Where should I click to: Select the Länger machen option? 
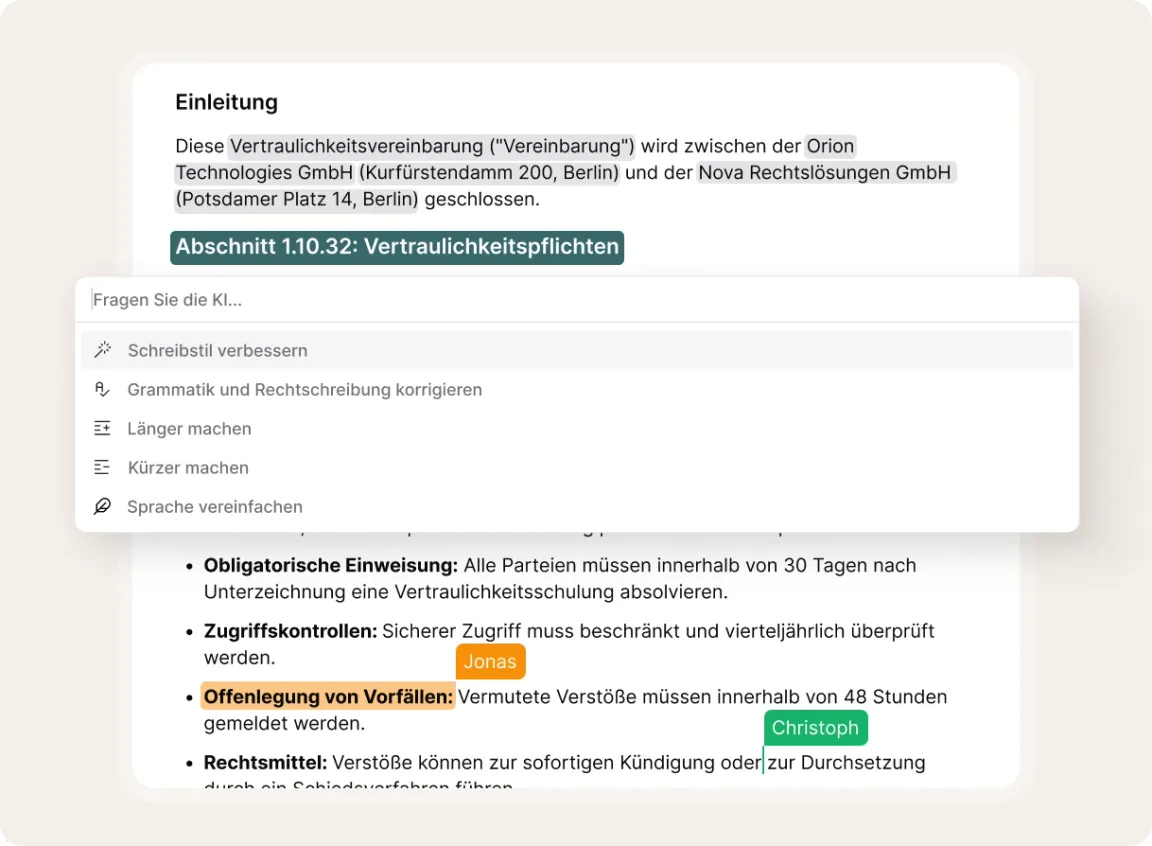[x=189, y=429]
